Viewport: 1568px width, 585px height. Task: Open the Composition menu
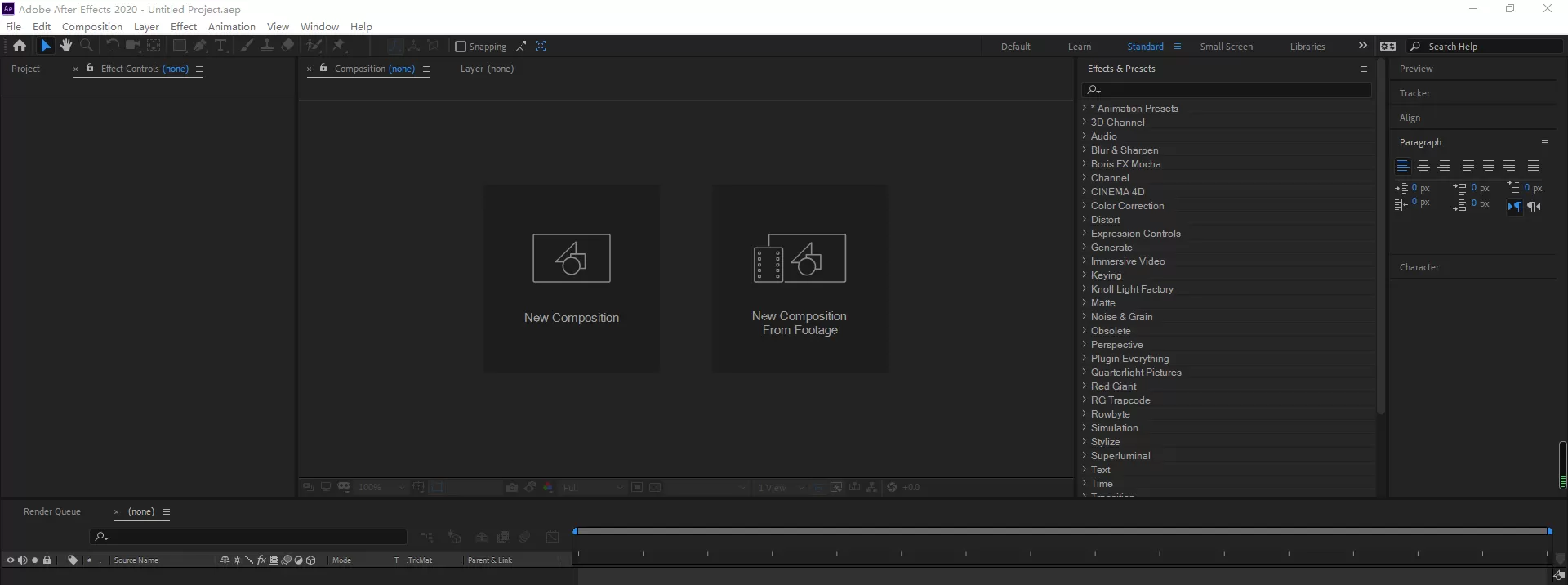92,26
